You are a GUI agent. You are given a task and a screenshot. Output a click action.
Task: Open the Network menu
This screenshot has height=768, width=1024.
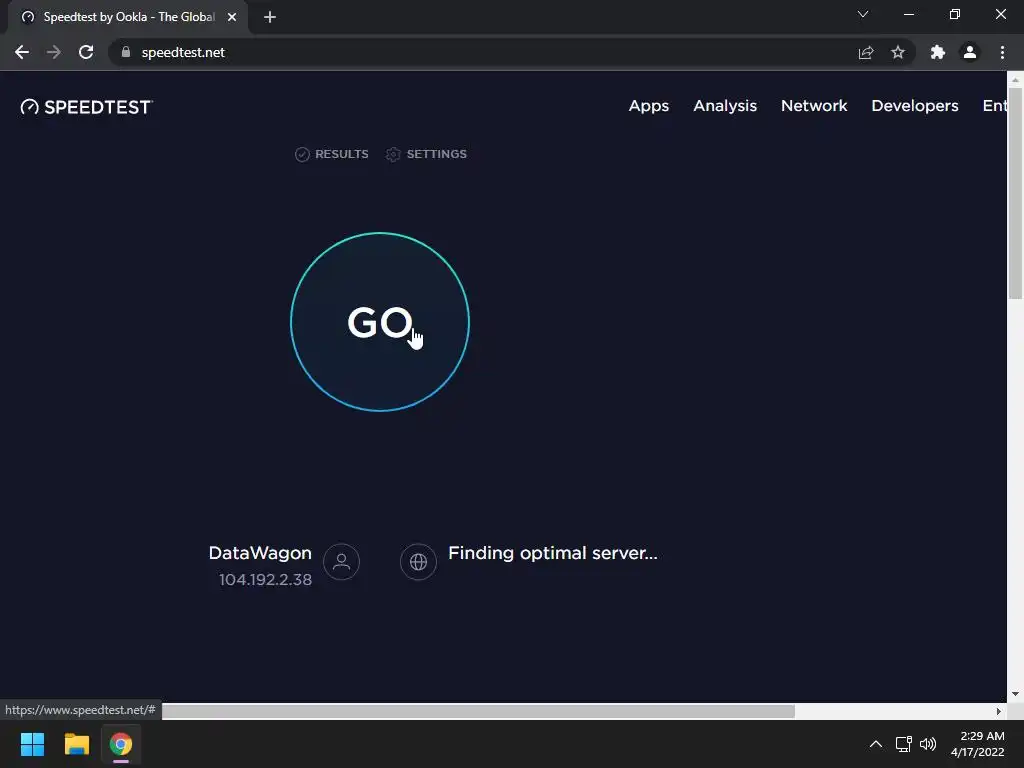(x=814, y=106)
